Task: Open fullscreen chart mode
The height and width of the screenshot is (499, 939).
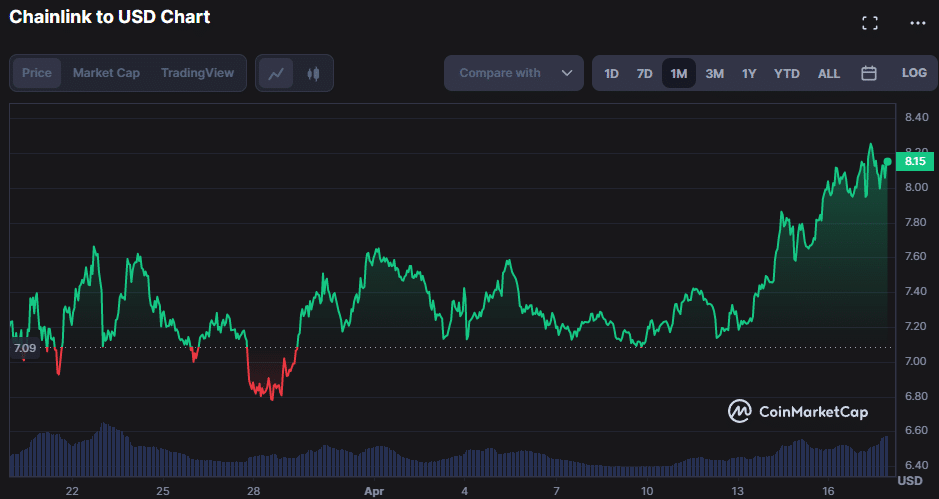Action: 870,23
